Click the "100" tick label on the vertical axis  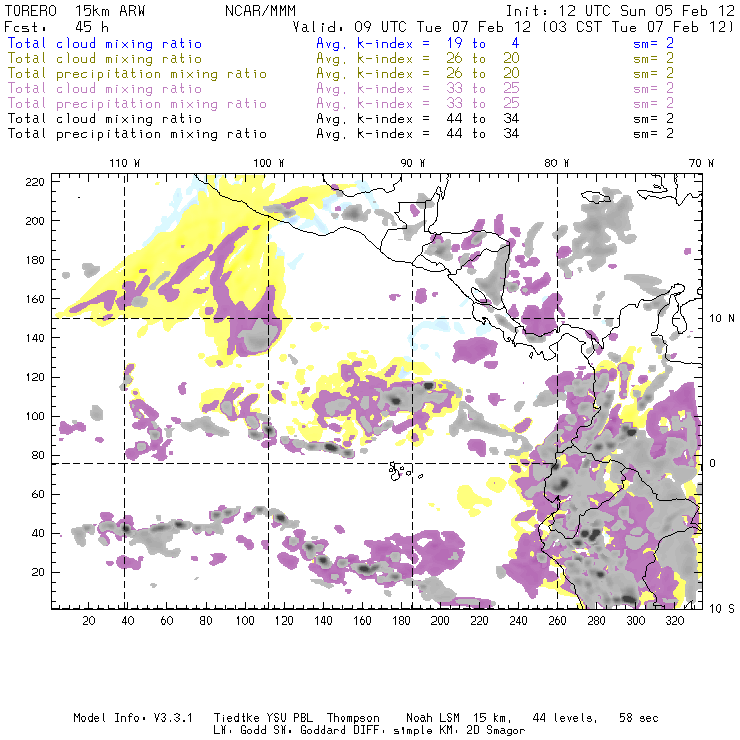click(35, 416)
